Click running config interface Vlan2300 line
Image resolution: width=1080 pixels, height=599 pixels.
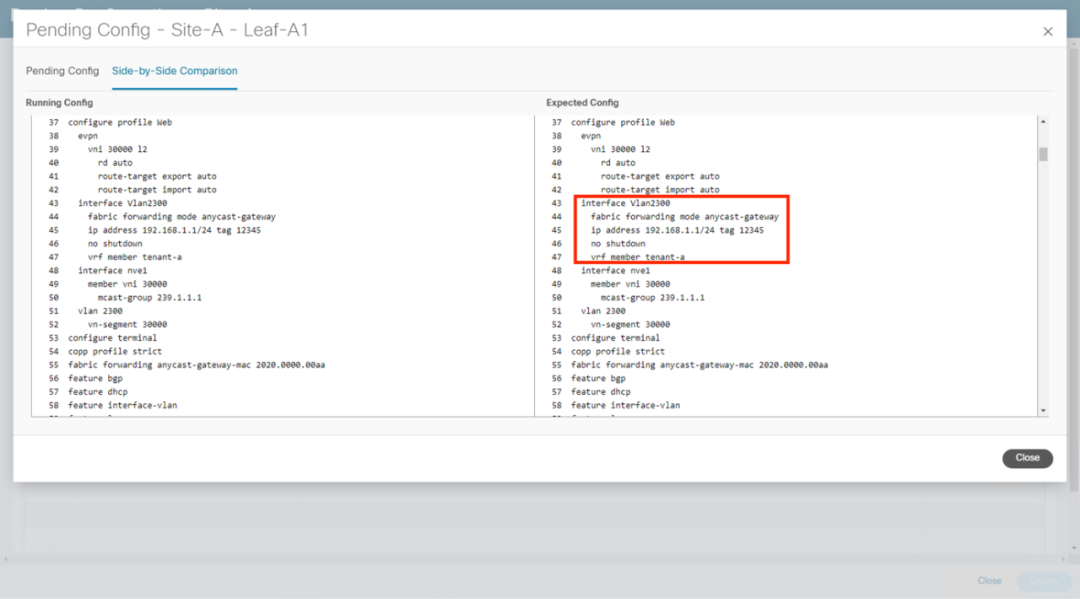tap(122, 203)
